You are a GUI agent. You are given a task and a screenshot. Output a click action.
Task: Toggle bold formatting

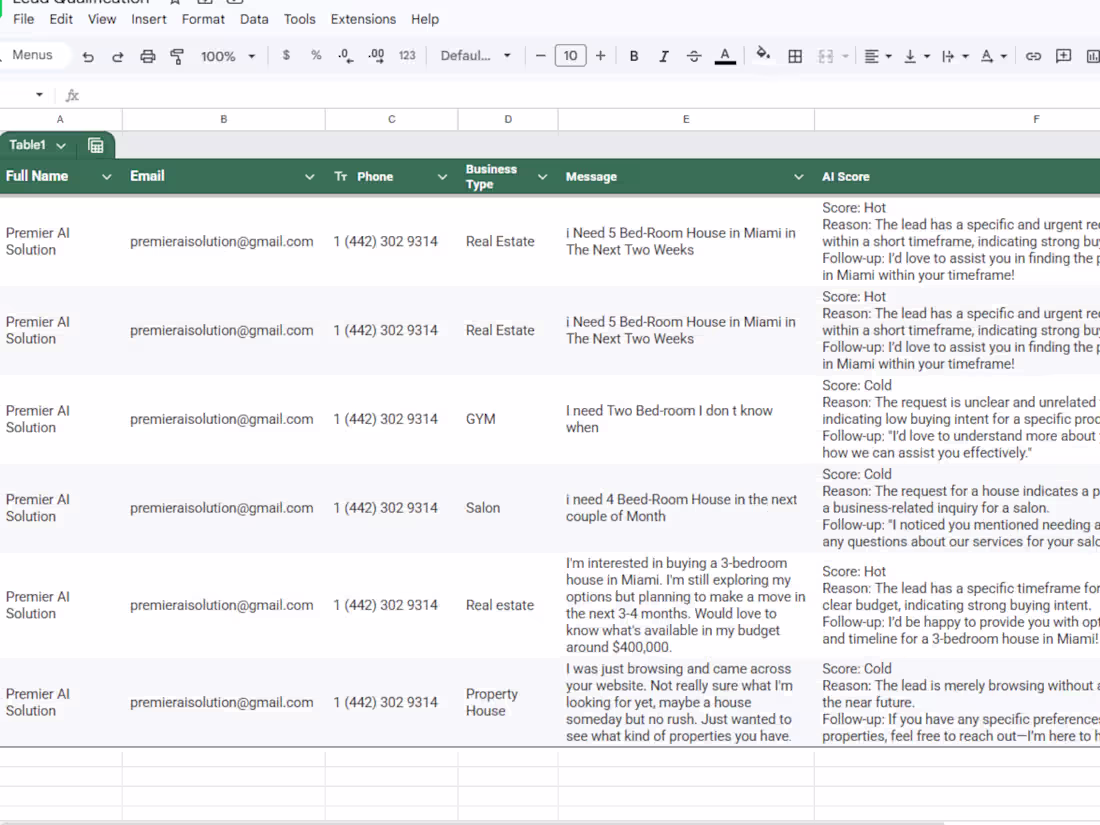point(633,56)
